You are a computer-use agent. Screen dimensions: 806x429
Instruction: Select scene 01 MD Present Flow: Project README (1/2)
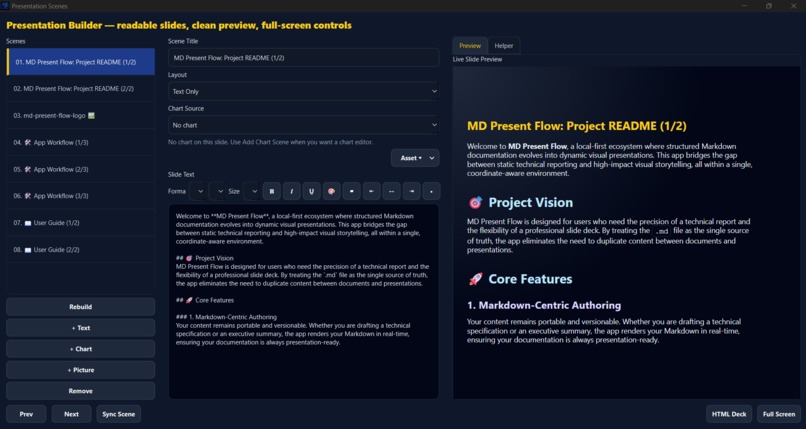(x=81, y=62)
